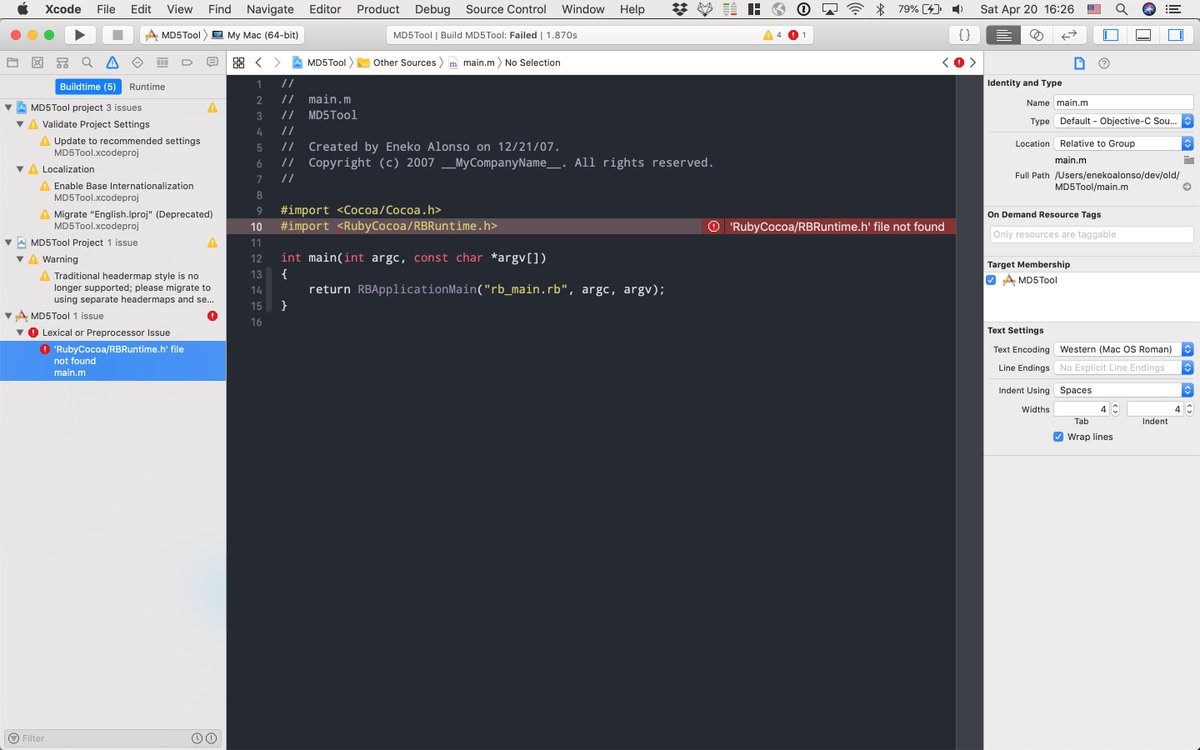Go forward in editor history
The width and height of the screenshot is (1200, 750).
pos(277,62)
